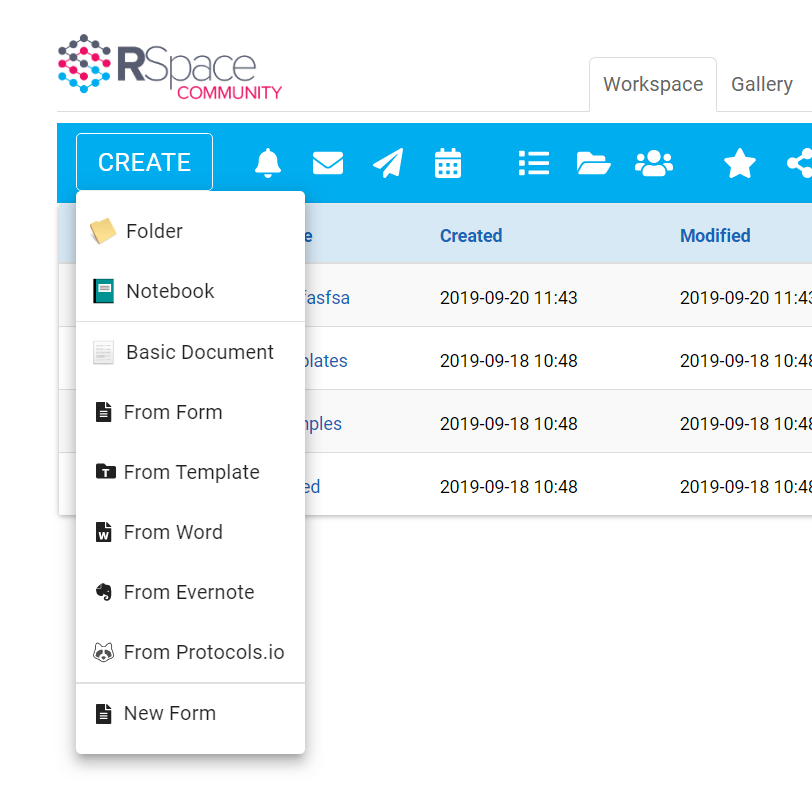This screenshot has width=812, height=792.
Task: Switch to the Gallery tab
Action: (762, 84)
